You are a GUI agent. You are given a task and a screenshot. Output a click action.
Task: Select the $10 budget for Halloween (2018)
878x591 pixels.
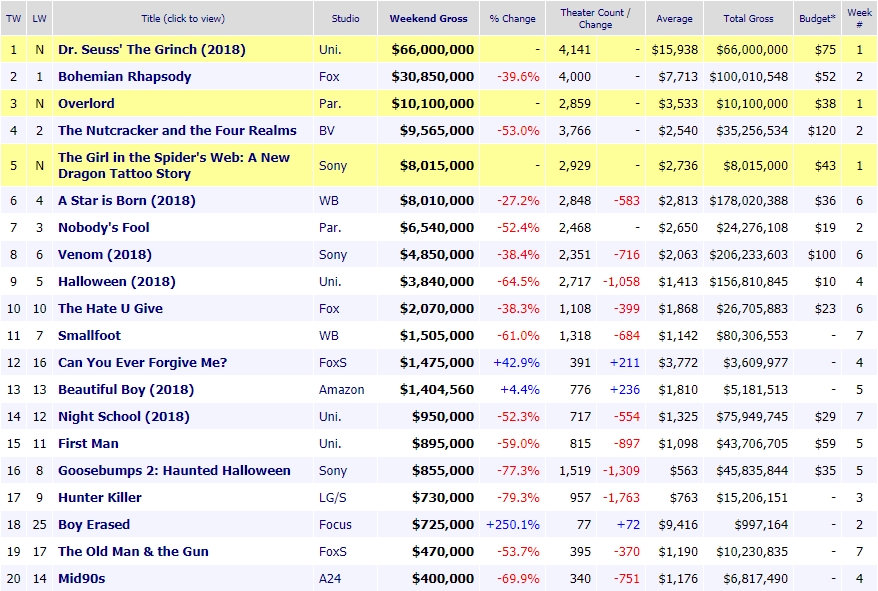[825, 281]
